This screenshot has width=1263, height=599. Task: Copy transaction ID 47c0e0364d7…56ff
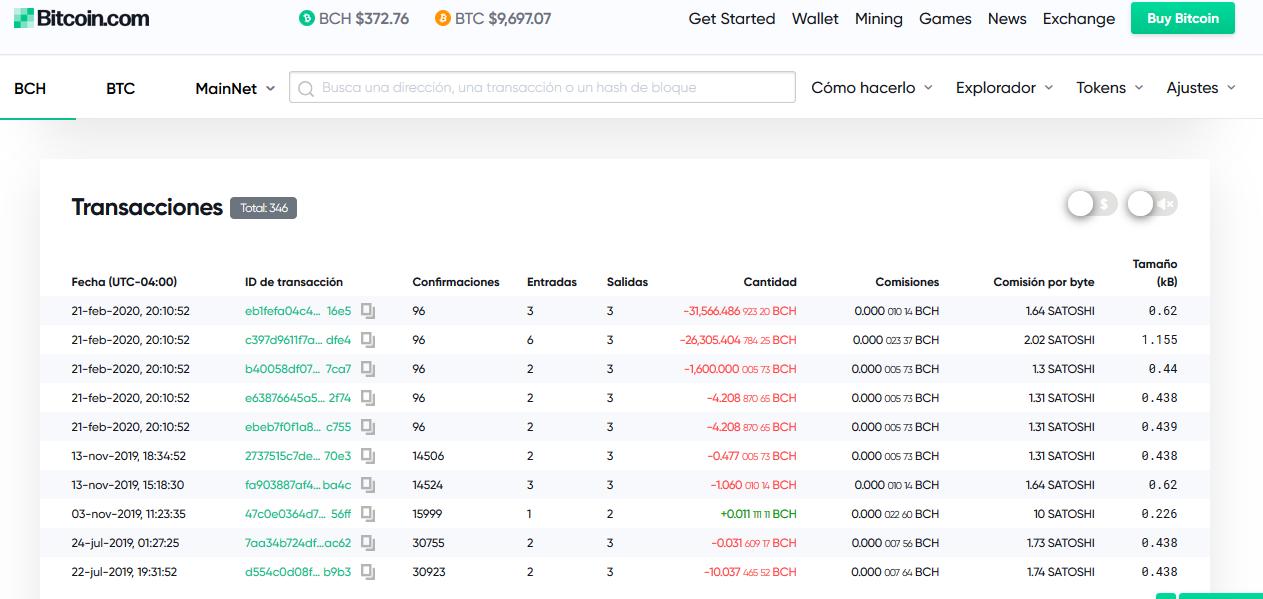click(368, 514)
